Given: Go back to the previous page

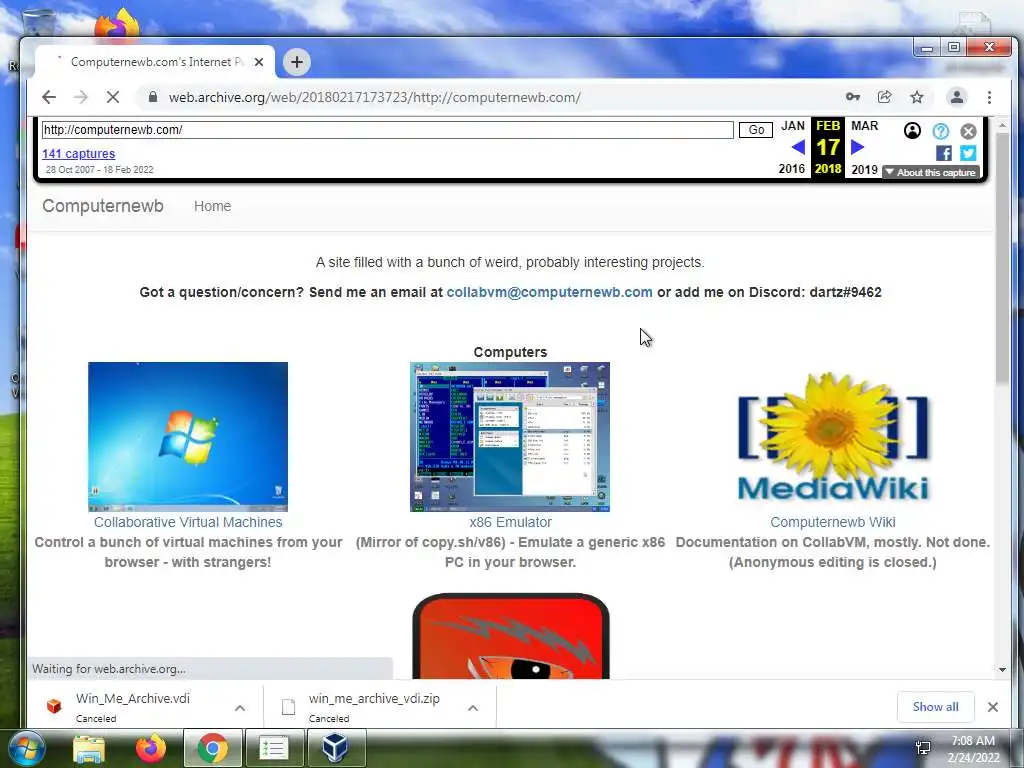Looking at the screenshot, I should [x=49, y=97].
